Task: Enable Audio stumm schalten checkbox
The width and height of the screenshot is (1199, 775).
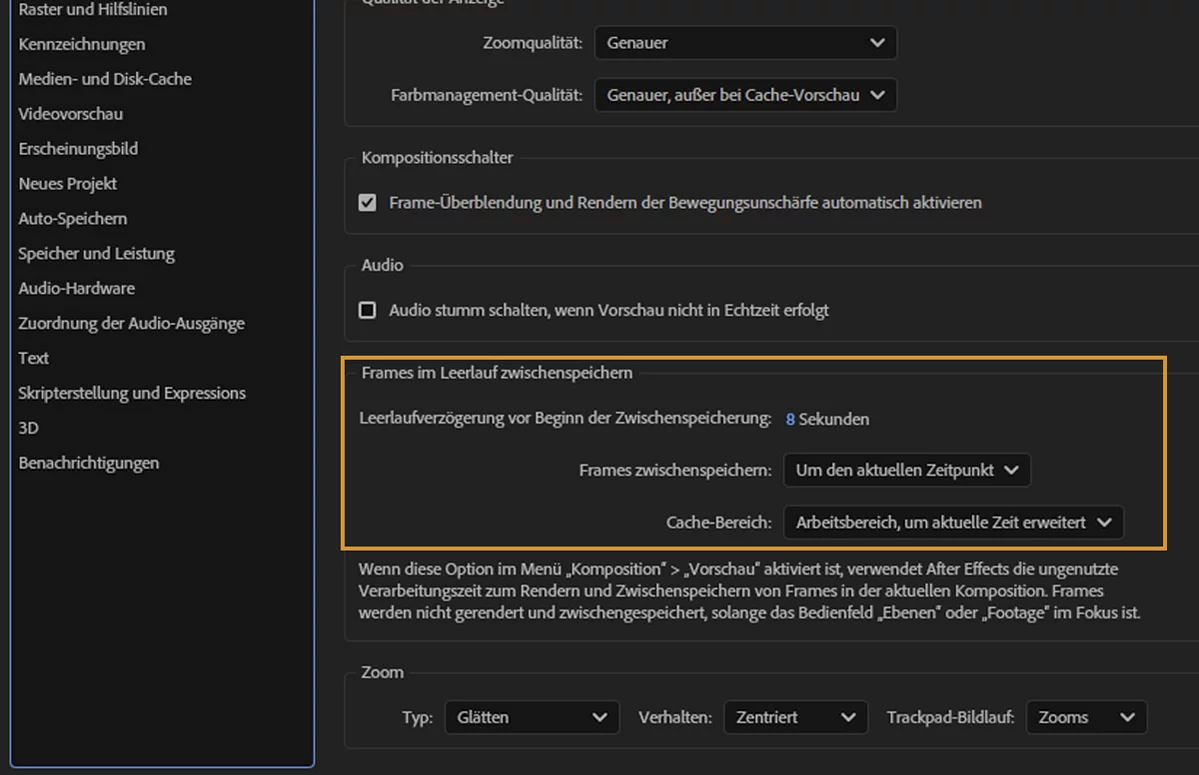Action: 367,310
